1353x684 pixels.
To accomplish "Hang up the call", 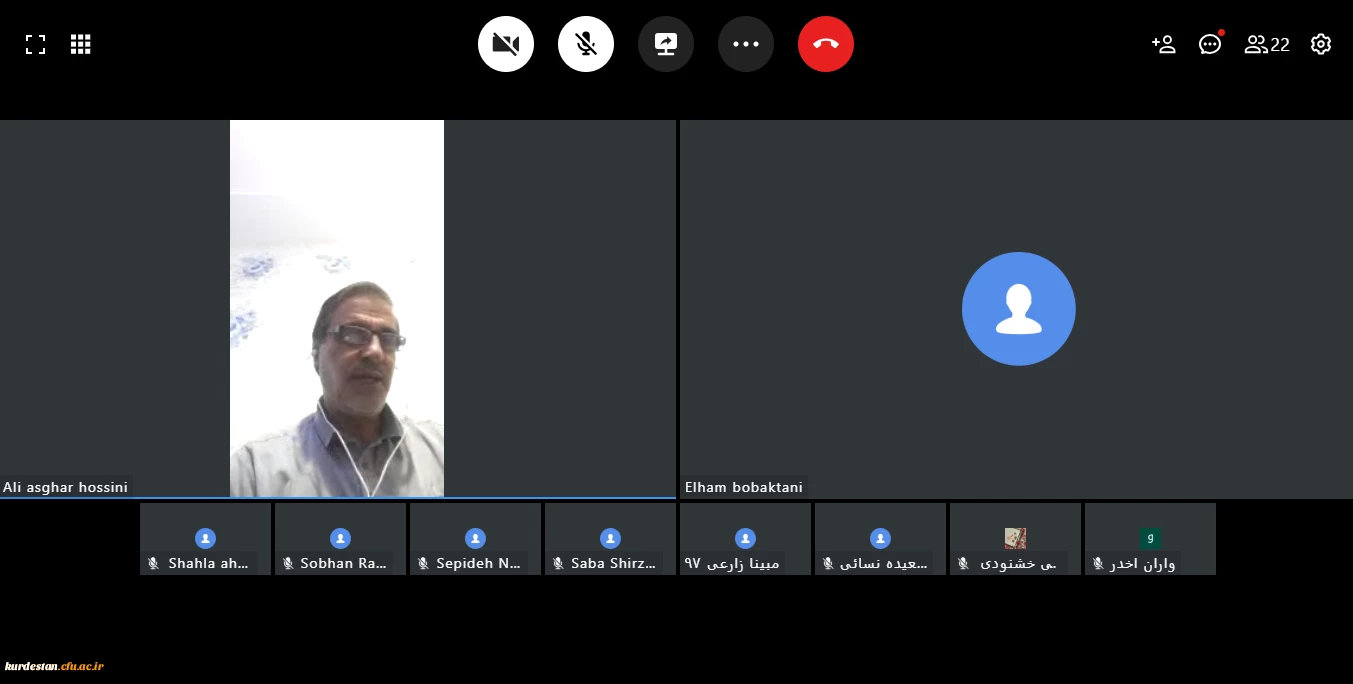I will [x=826, y=44].
